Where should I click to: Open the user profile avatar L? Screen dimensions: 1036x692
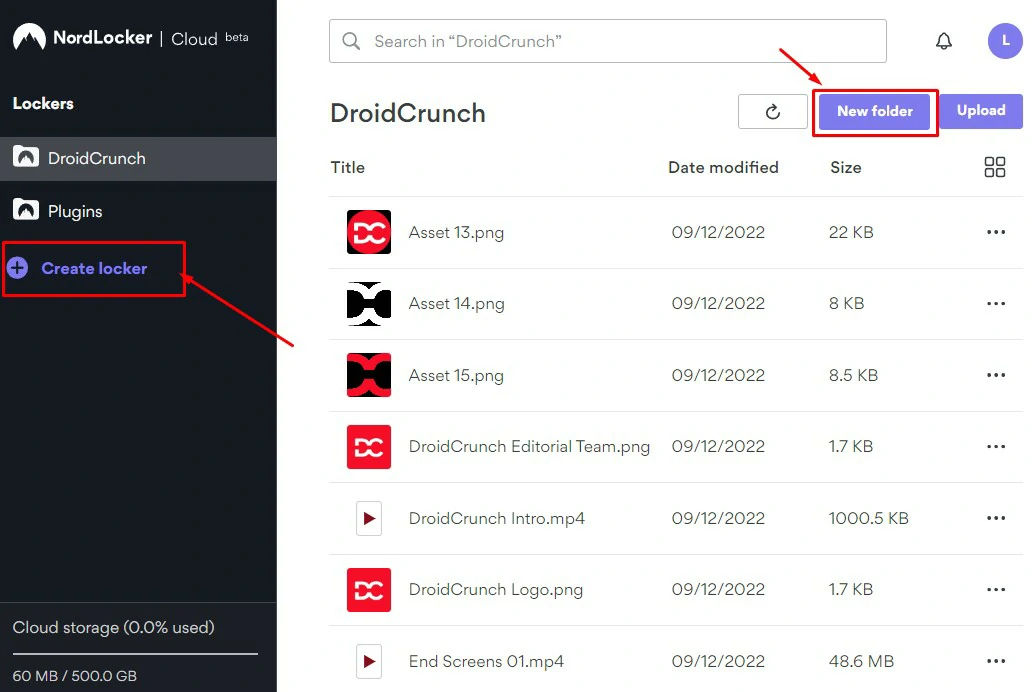[1005, 41]
